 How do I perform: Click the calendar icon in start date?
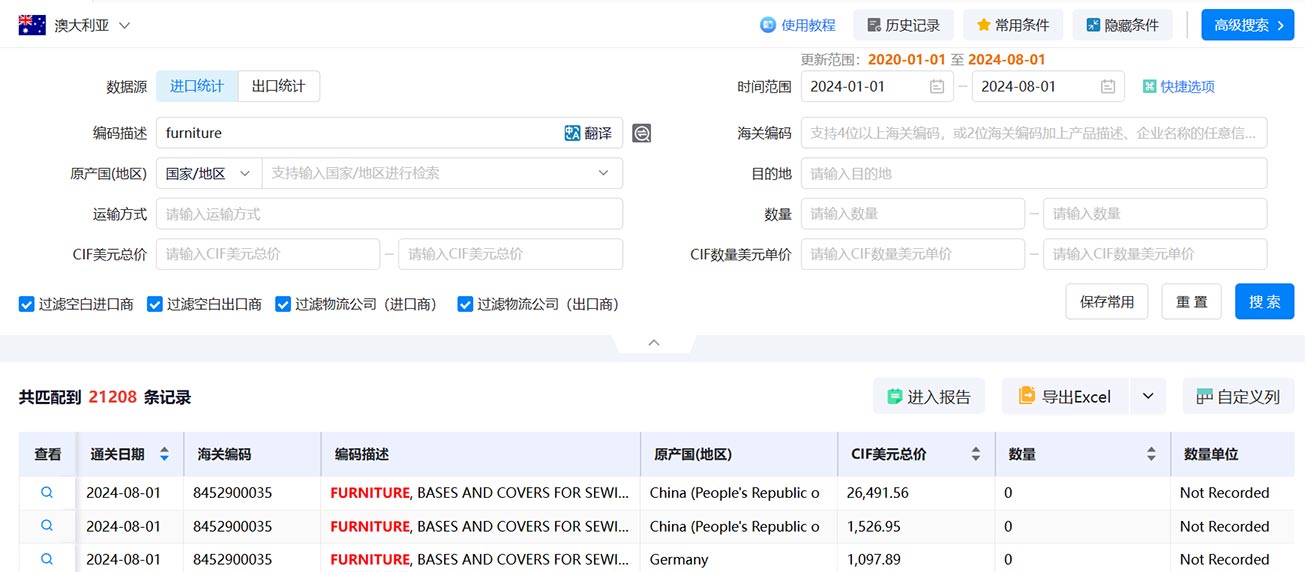pyautogui.click(x=937, y=87)
